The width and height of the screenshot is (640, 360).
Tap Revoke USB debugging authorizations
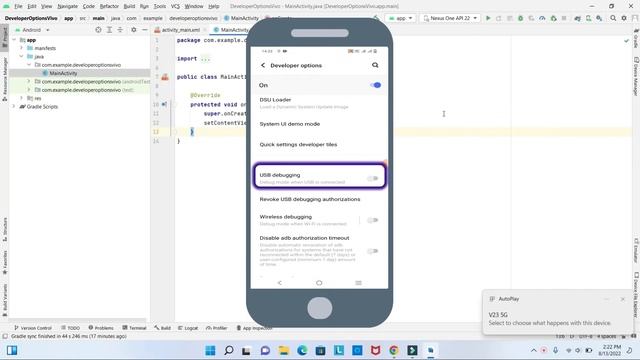310,199
